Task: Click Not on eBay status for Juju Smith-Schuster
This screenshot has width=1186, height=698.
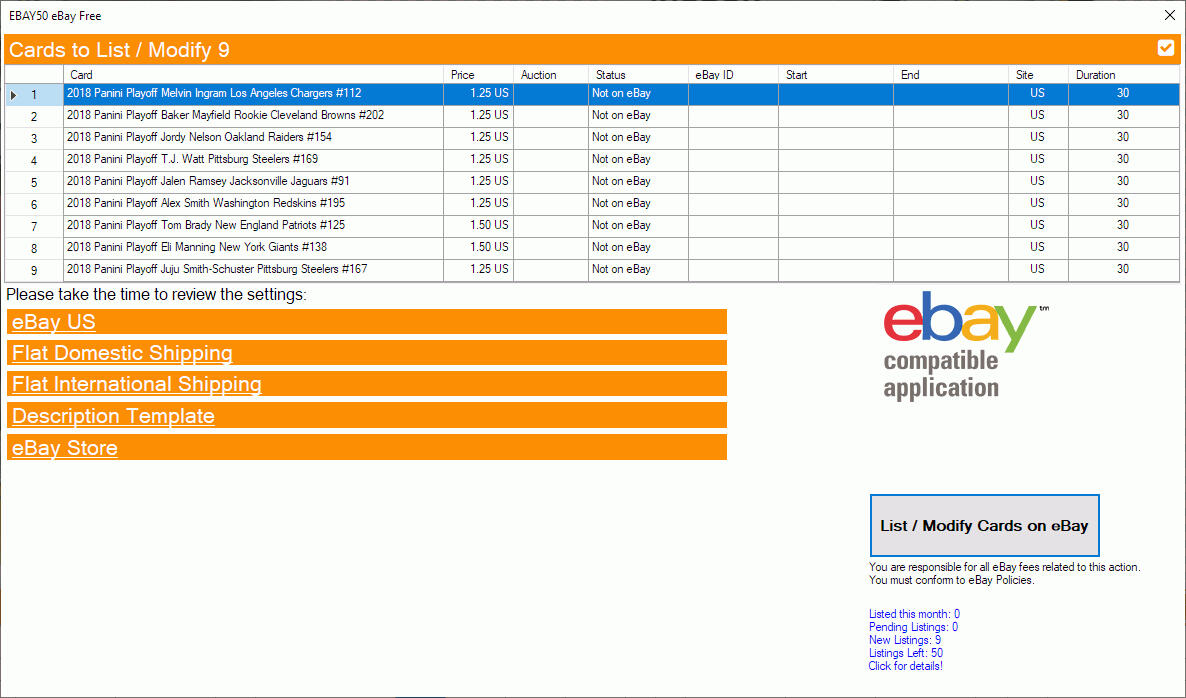Action: pos(638,269)
